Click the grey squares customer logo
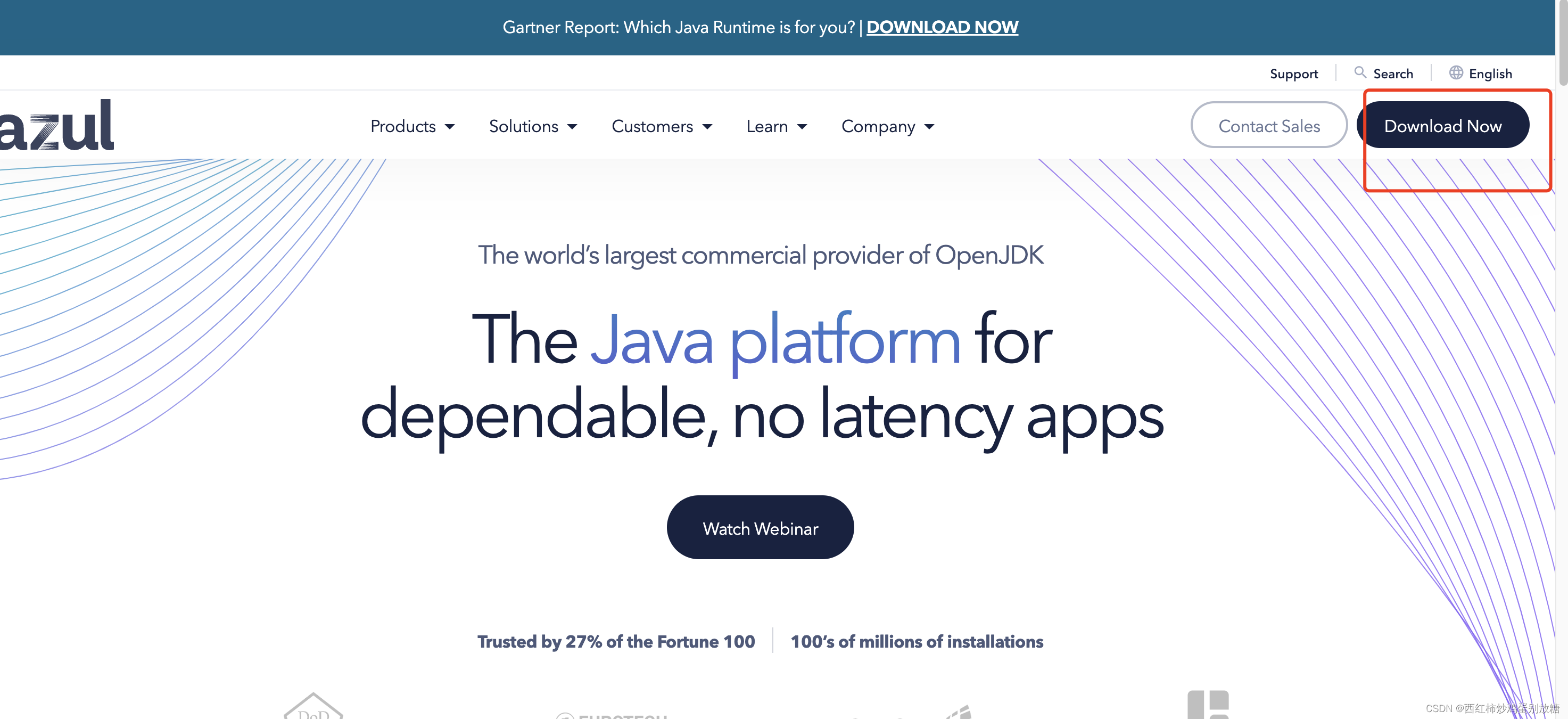The width and height of the screenshot is (1568, 719). click(1208, 705)
